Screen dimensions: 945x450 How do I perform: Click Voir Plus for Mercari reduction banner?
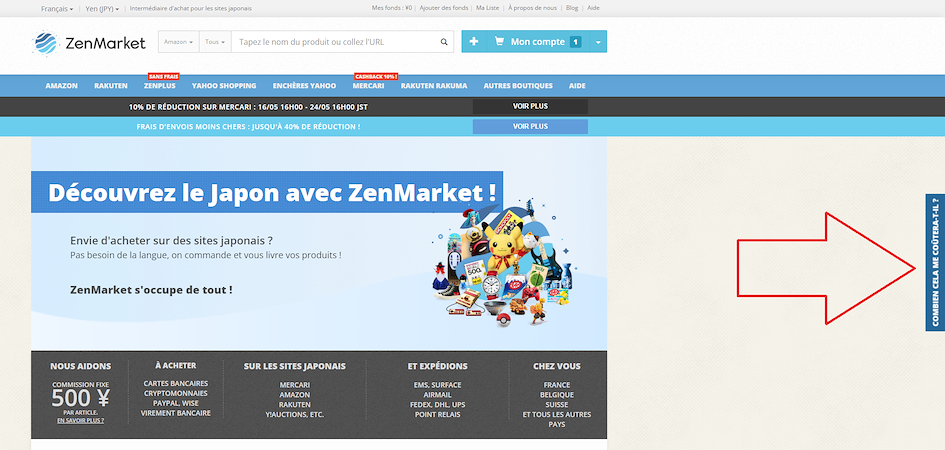point(530,106)
